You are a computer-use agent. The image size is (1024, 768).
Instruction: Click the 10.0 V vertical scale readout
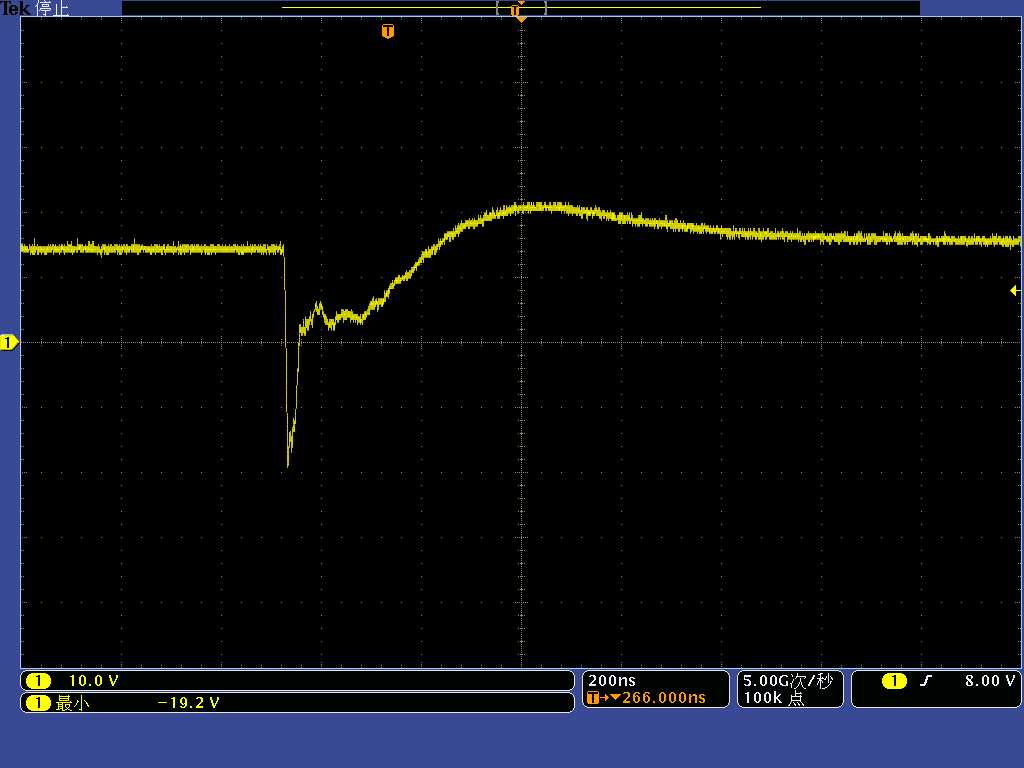tap(93, 681)
